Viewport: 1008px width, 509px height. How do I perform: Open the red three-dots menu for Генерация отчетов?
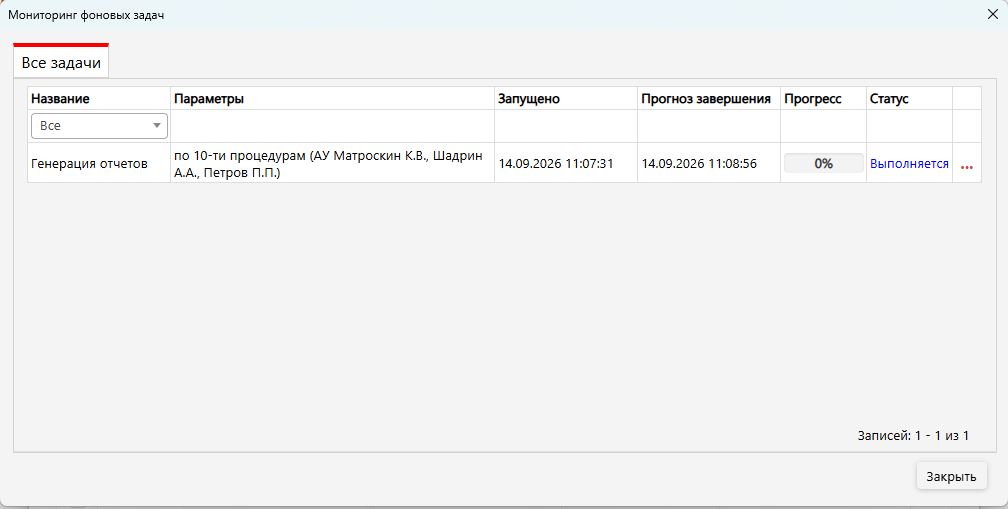[x=966, y=167]
